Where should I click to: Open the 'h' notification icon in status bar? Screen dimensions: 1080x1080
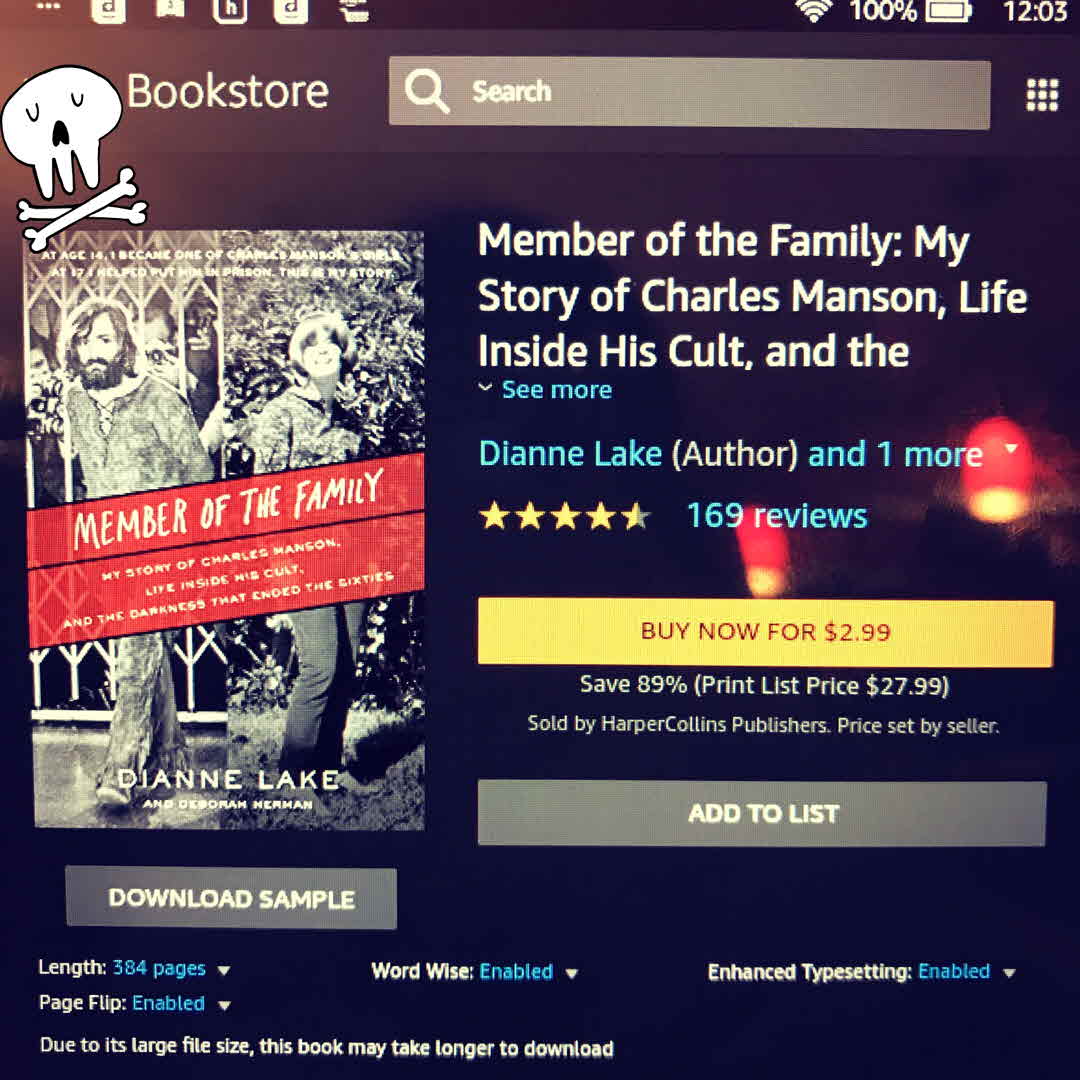(229, 10)
